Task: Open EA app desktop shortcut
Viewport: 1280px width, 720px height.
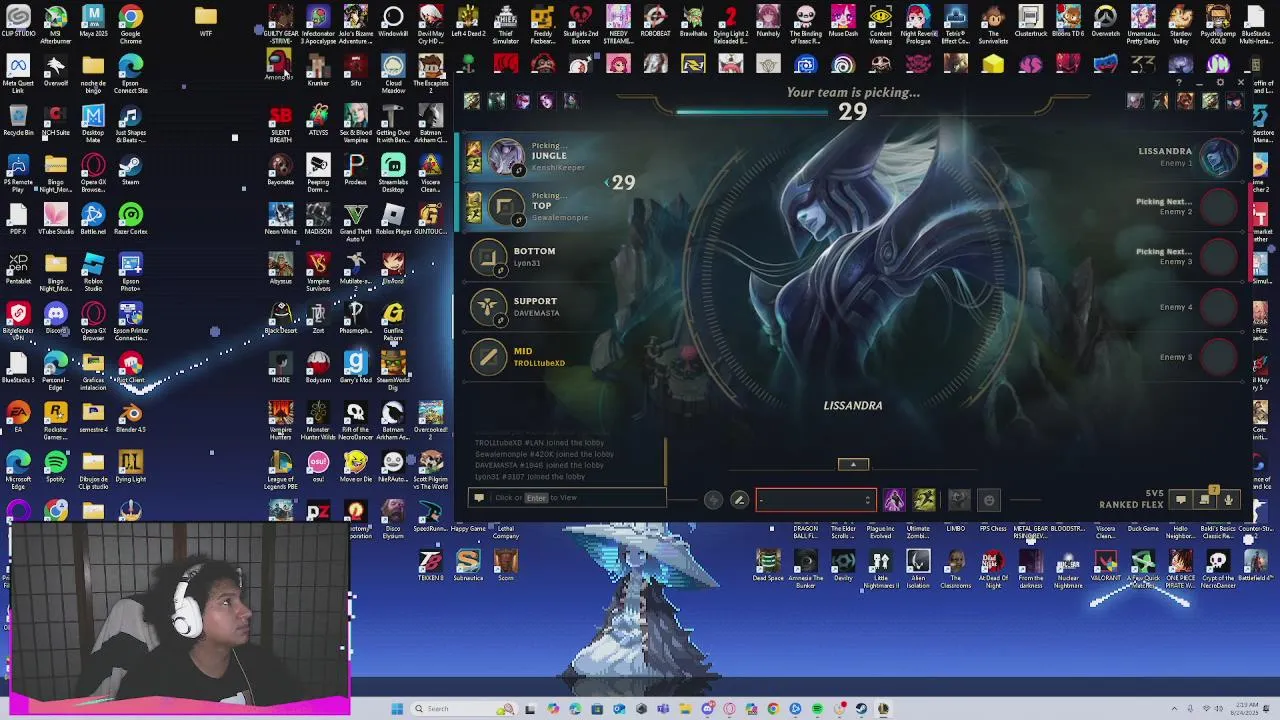Action: [x=18, y=417]
